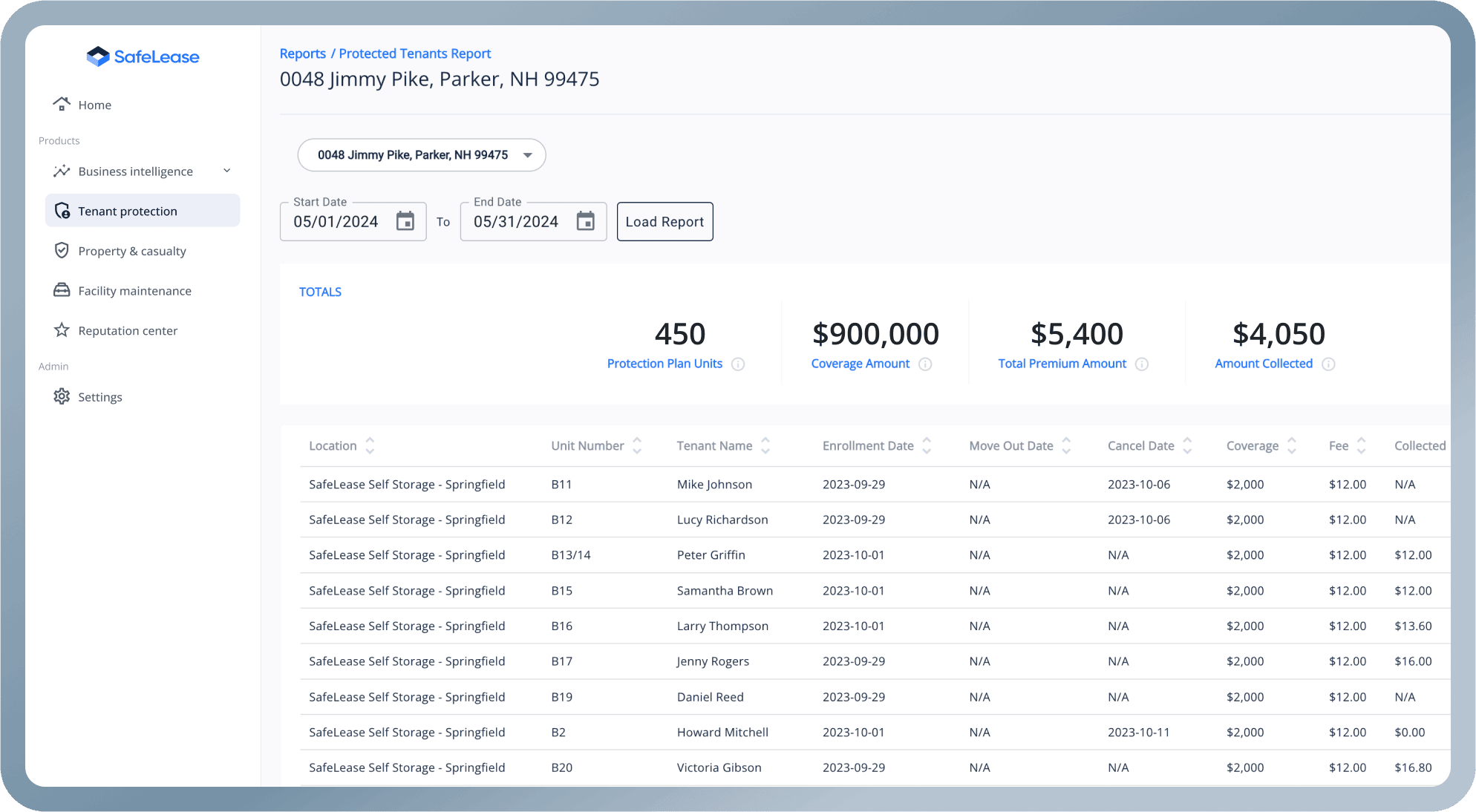Click the Reputation center star icon
Image resolution: width=1476 pixels, height=812 pixels.
62,330
